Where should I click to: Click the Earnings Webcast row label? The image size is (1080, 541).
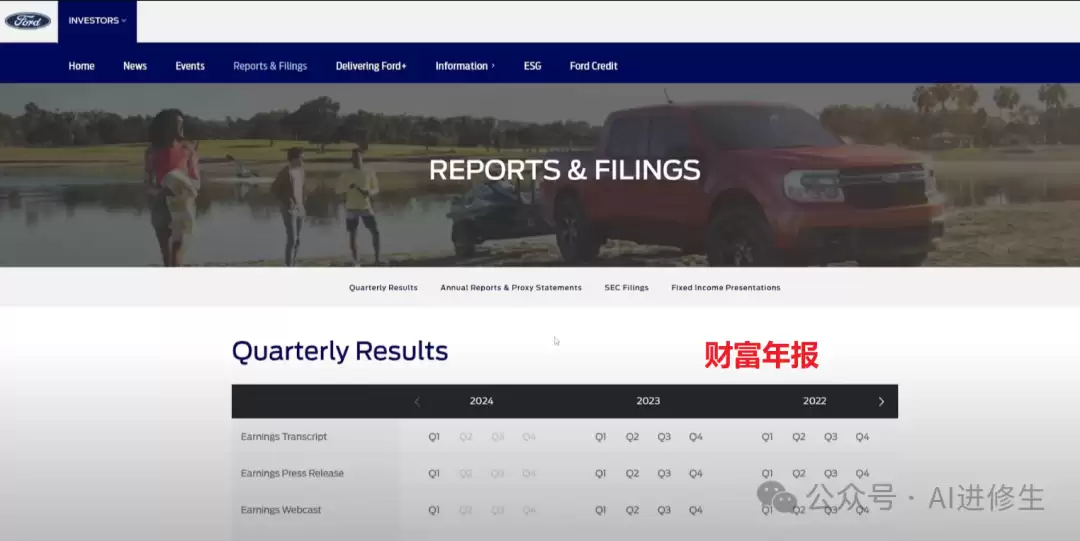[x=281, y=510]
